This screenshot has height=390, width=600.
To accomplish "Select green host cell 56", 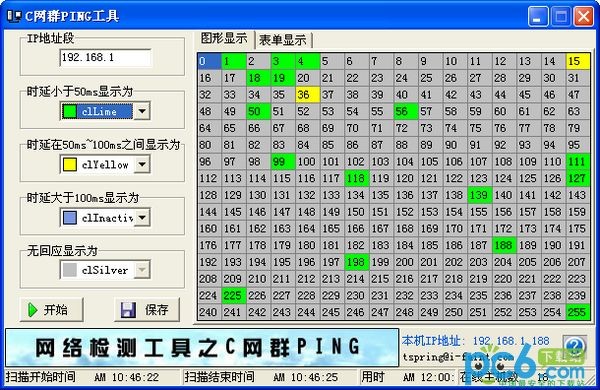I will tap(406, 111).
